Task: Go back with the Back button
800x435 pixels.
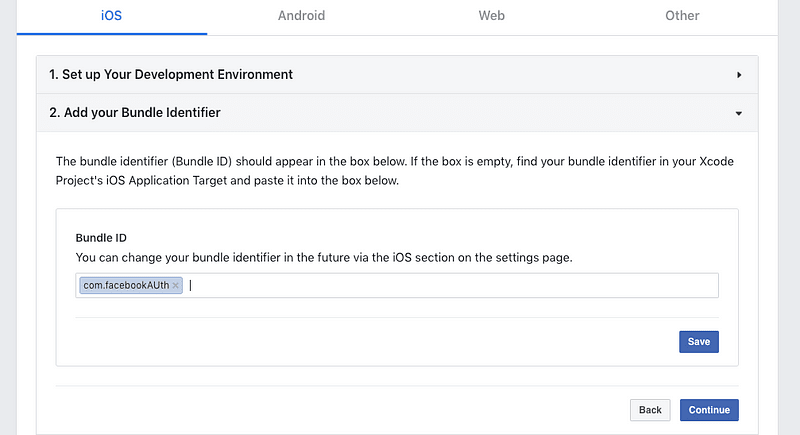Action: (x=650, y=410)
